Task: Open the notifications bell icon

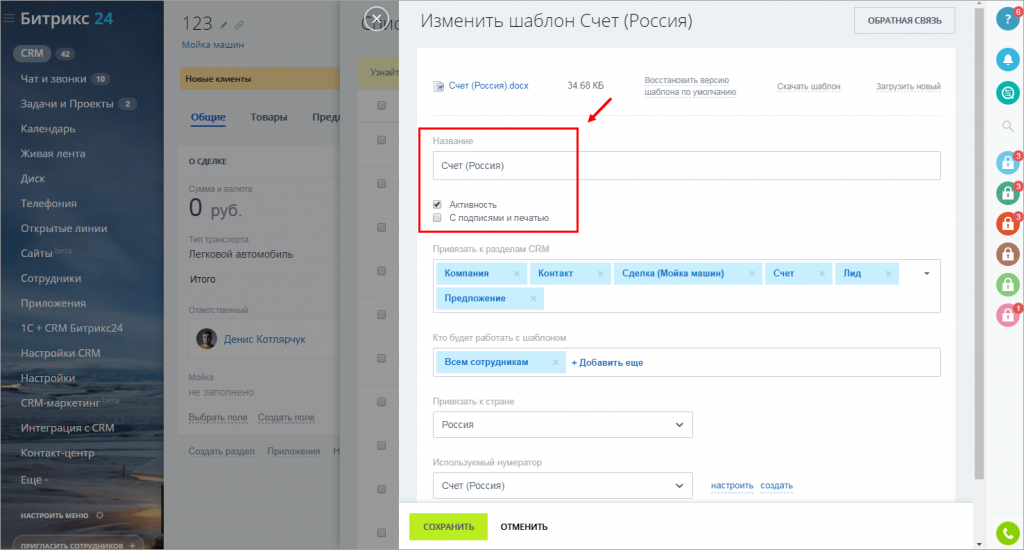Action: click(x=1006, y=59)
